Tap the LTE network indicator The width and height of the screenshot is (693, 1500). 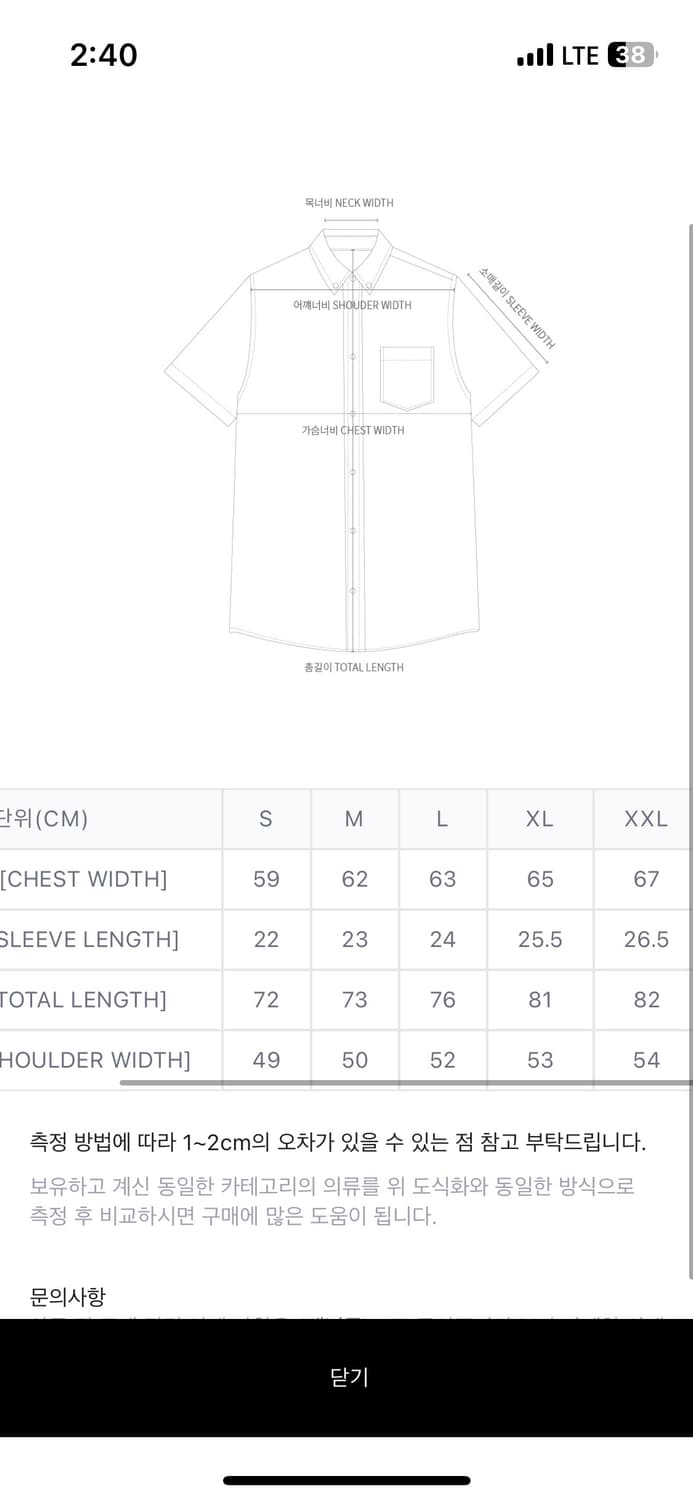[580, 55]
